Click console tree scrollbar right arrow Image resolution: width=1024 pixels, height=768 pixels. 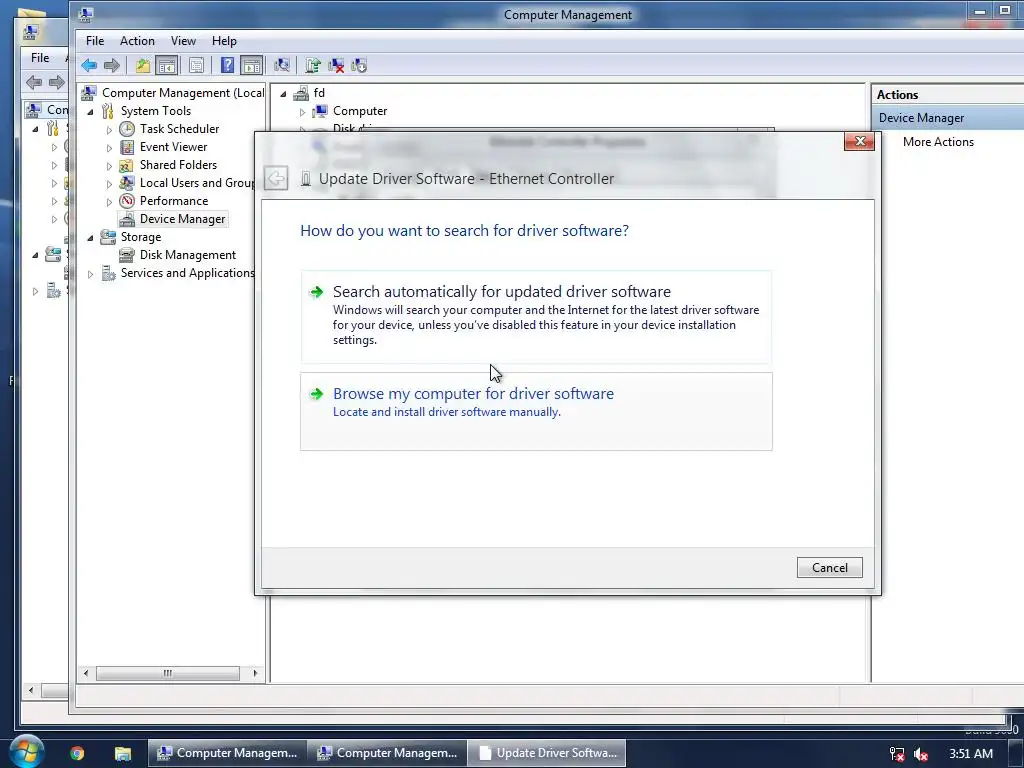tap(255, 673)
